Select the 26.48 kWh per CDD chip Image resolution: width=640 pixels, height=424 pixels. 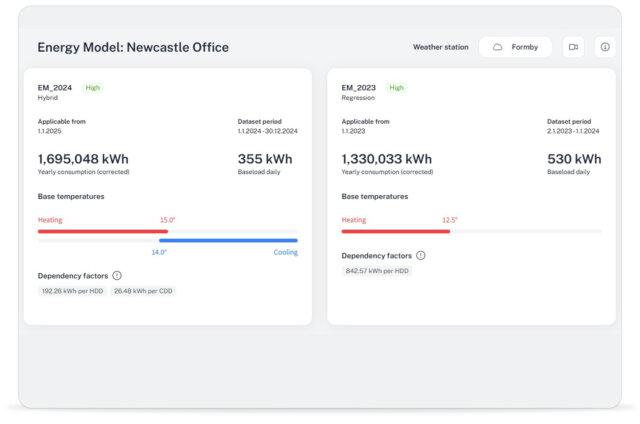click(143, 291)
